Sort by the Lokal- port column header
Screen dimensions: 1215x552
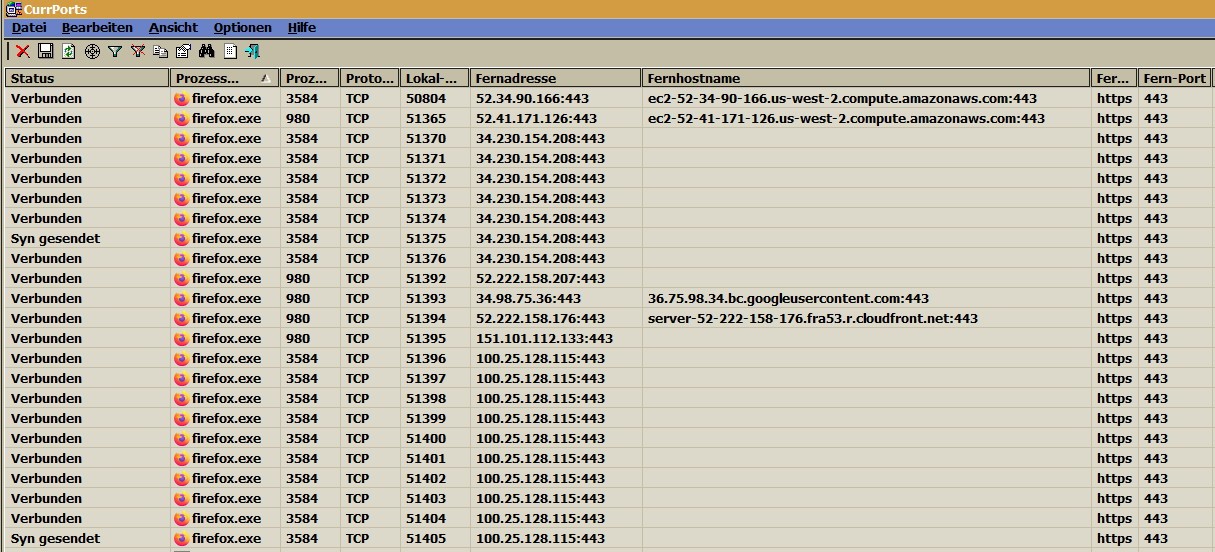tap(435, 78)
